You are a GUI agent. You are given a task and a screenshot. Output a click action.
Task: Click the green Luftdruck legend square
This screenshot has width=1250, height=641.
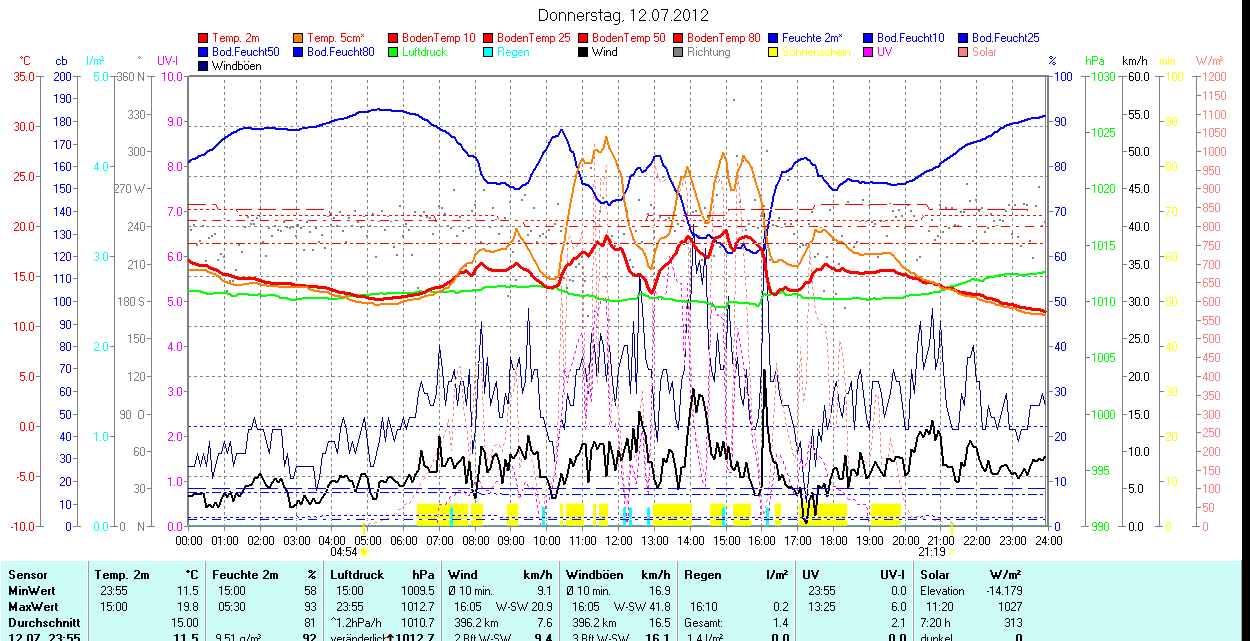(394, 52)
